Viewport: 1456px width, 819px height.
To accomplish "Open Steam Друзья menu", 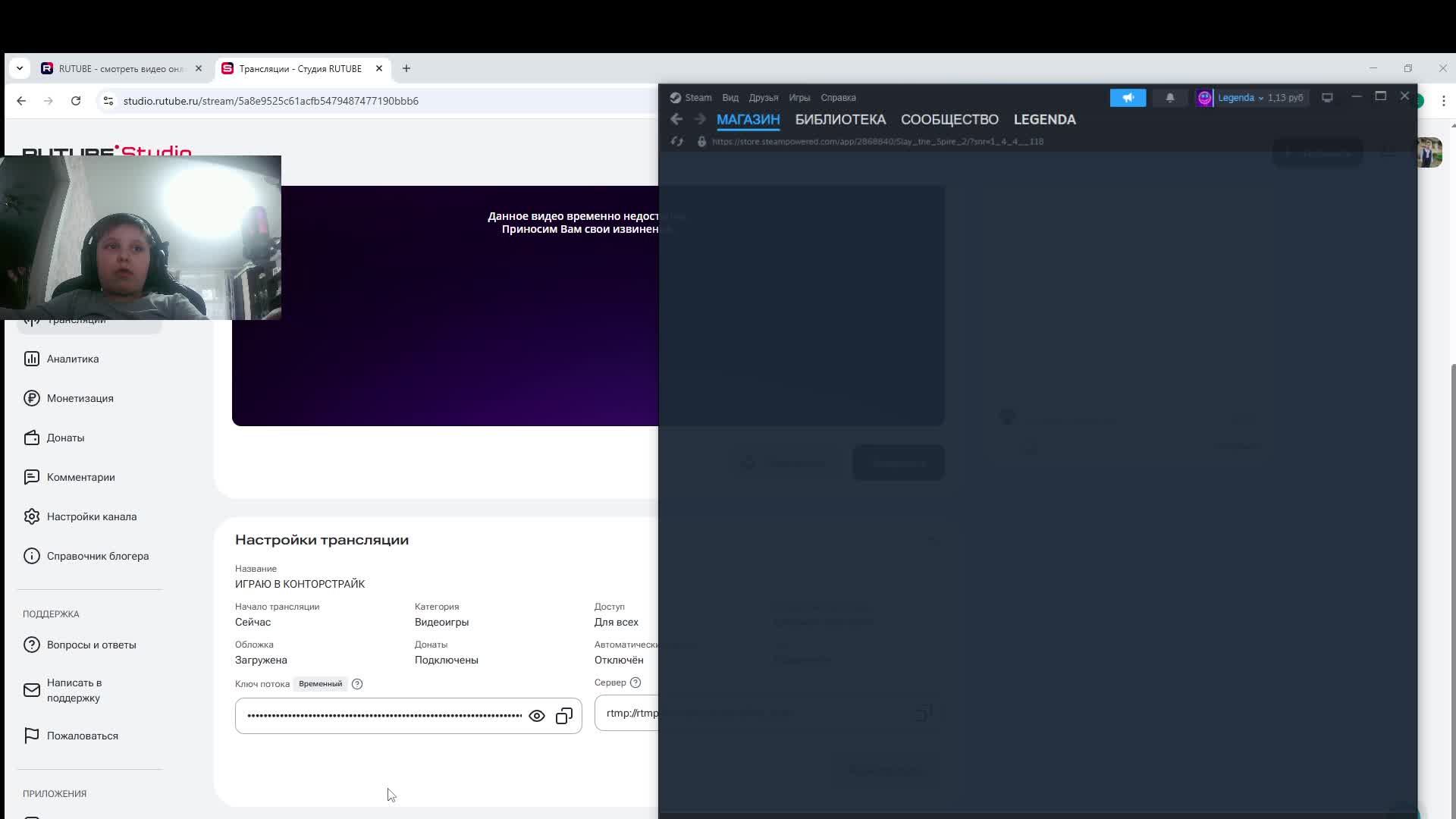I will coord(763,98).
